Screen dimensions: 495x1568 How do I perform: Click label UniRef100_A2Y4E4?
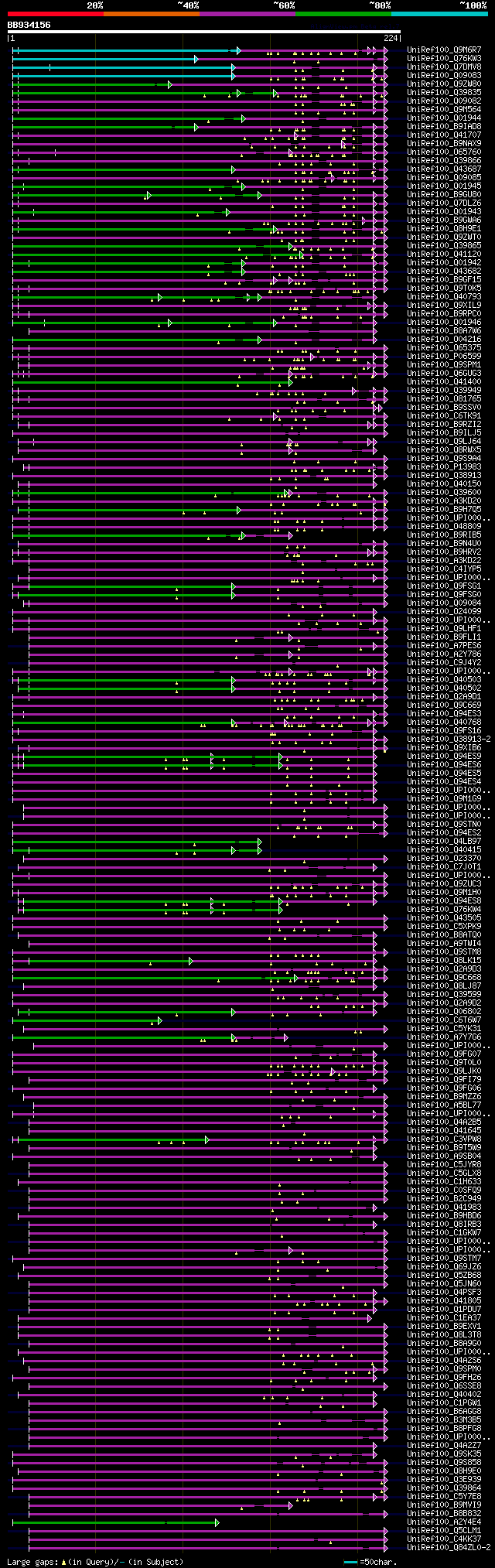coord(444,1522)
